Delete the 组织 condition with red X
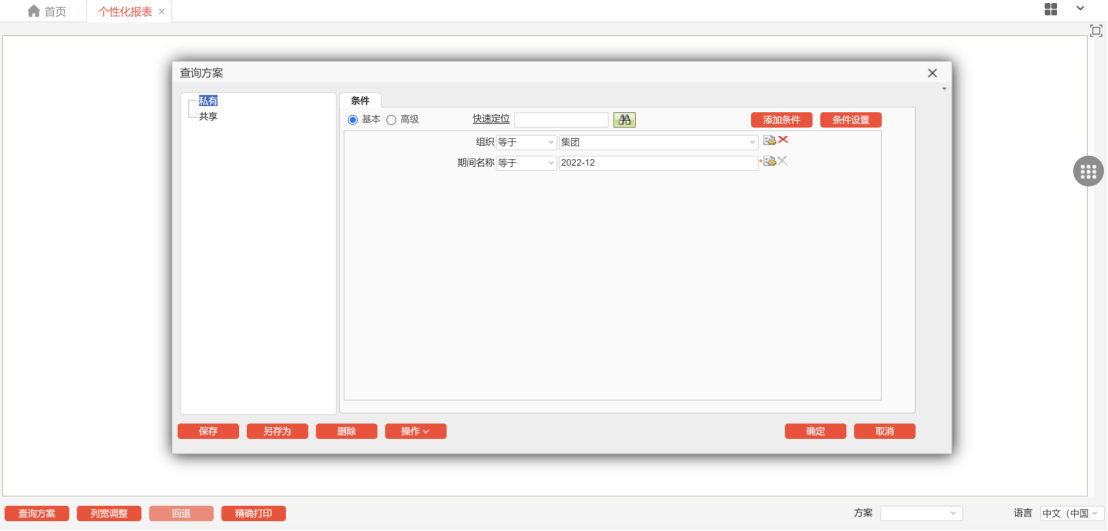1108x531 pixels. click(783, 140)
